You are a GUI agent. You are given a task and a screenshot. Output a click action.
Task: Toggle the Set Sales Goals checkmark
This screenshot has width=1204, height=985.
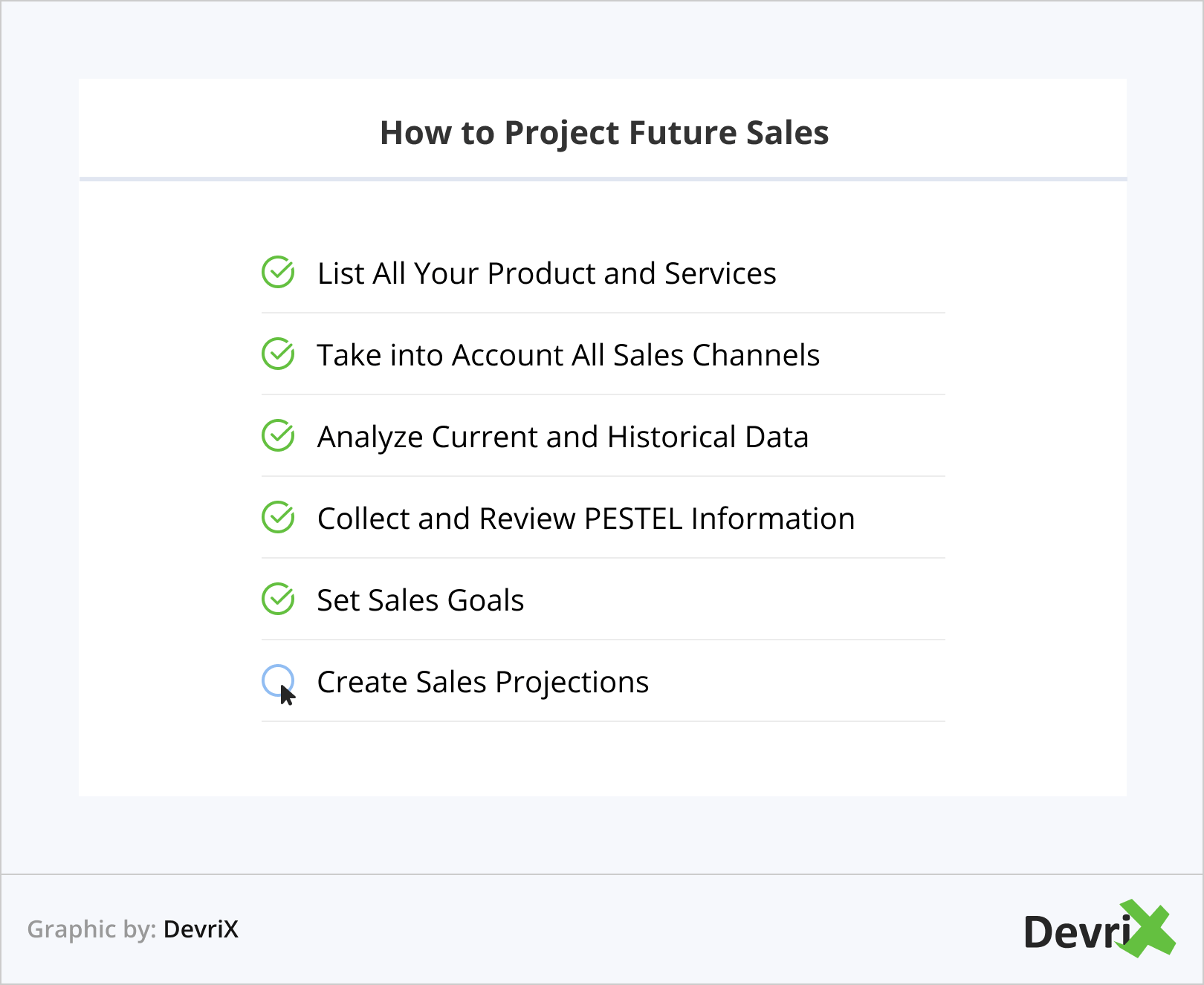(278, 599)
